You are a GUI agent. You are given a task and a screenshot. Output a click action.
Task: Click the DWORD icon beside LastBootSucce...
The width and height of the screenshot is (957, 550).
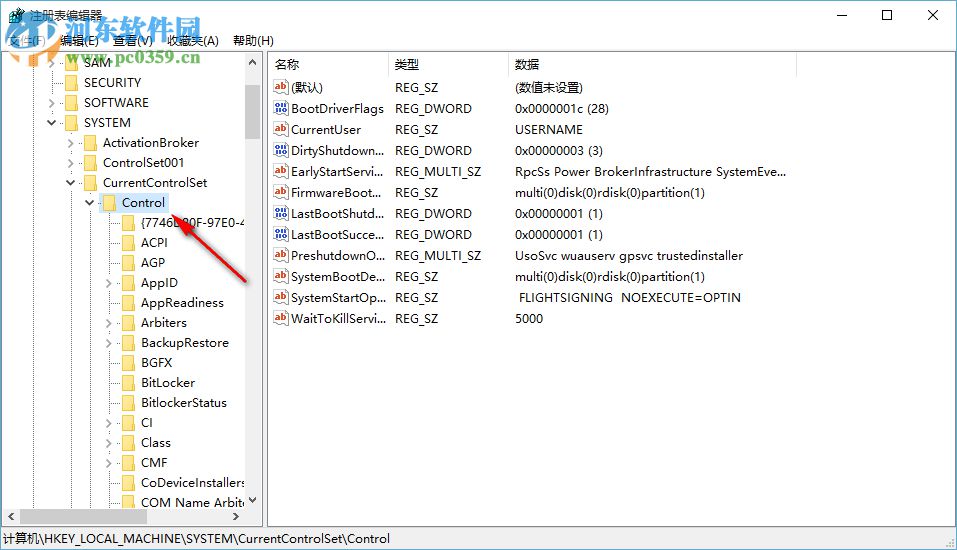[281, 234]
